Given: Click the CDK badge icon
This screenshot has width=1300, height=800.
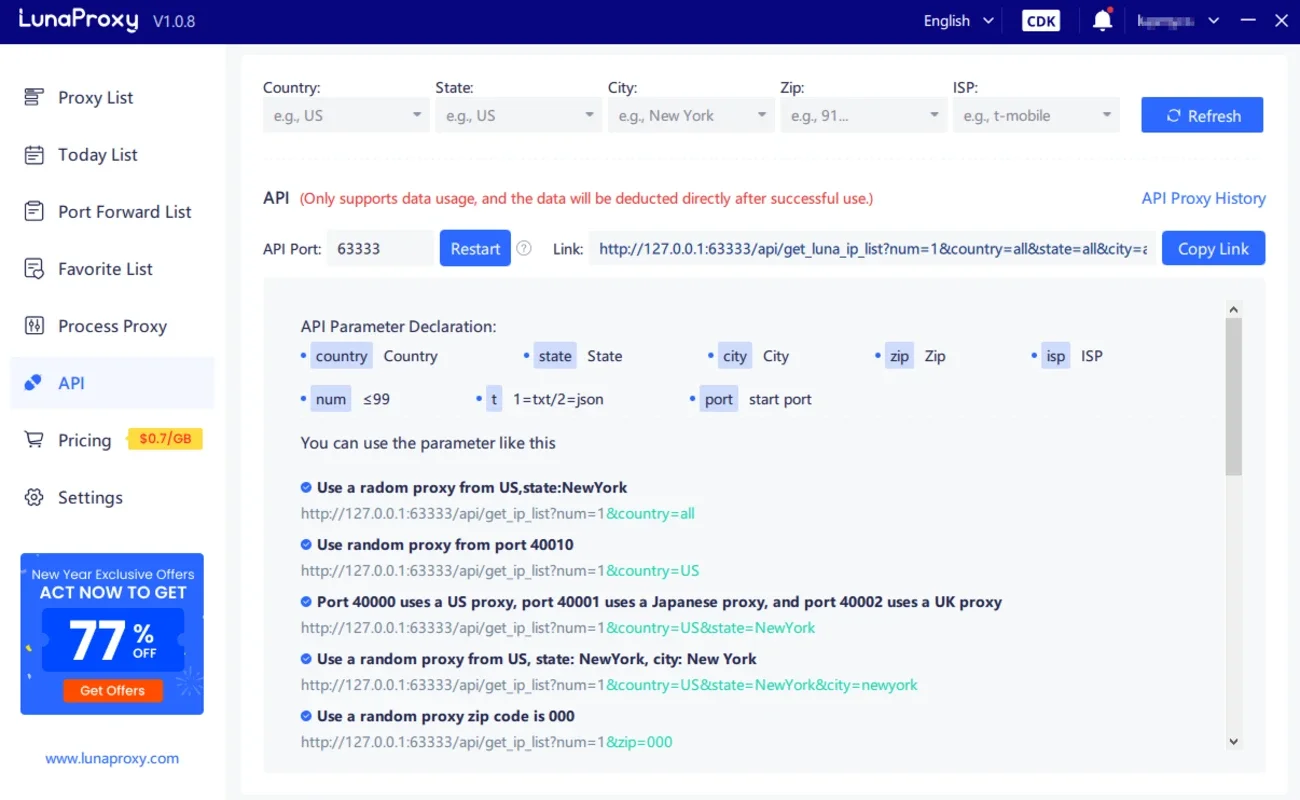Looking at the screenshot, I should (1041, 21).
